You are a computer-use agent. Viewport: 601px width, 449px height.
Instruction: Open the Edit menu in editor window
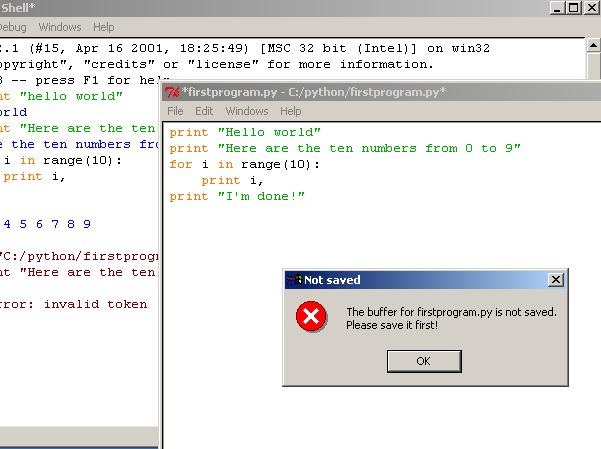coord(204,111)
